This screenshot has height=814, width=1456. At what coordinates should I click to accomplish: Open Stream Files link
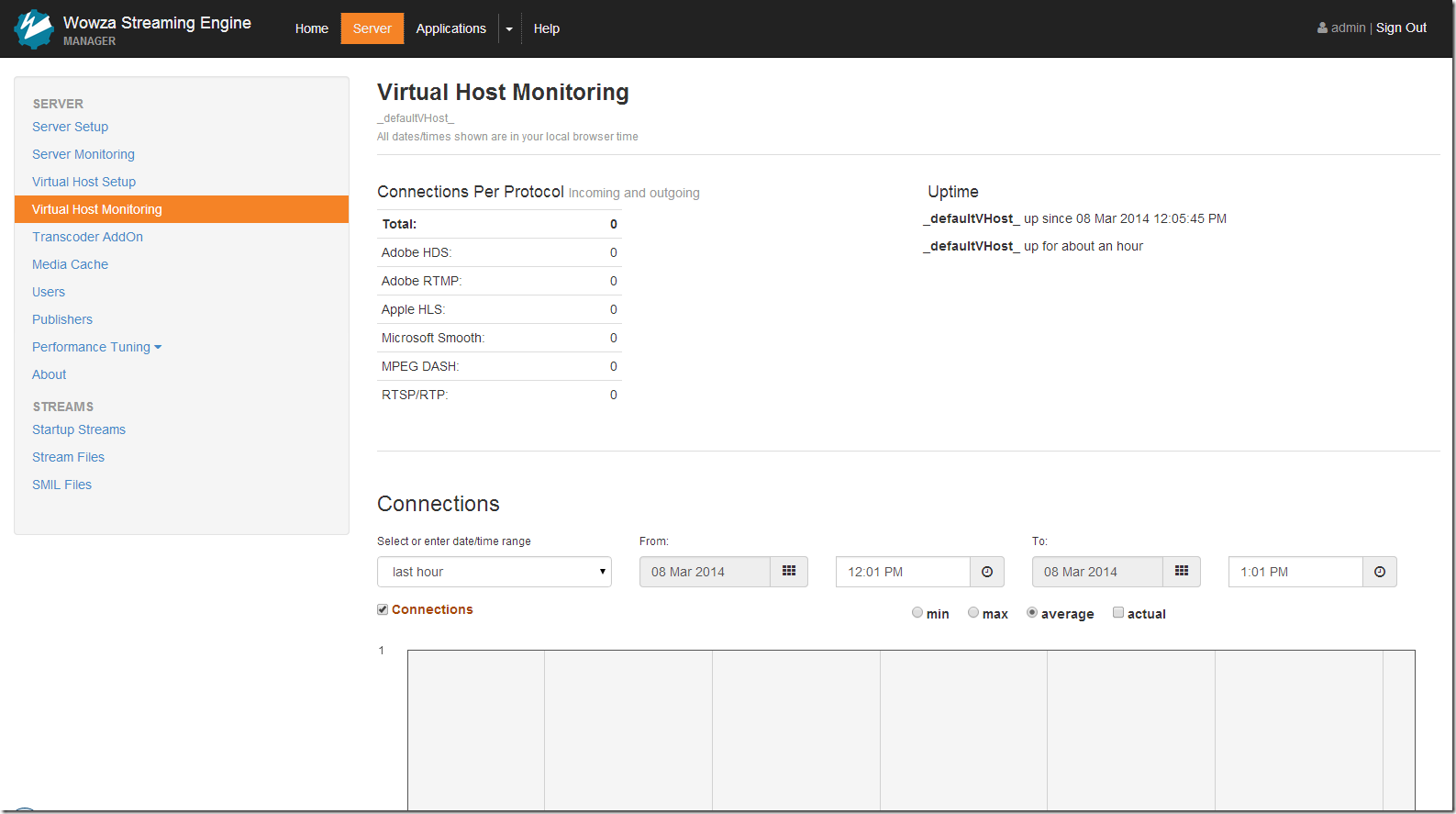pyautogui.click(x=69, y=457)
